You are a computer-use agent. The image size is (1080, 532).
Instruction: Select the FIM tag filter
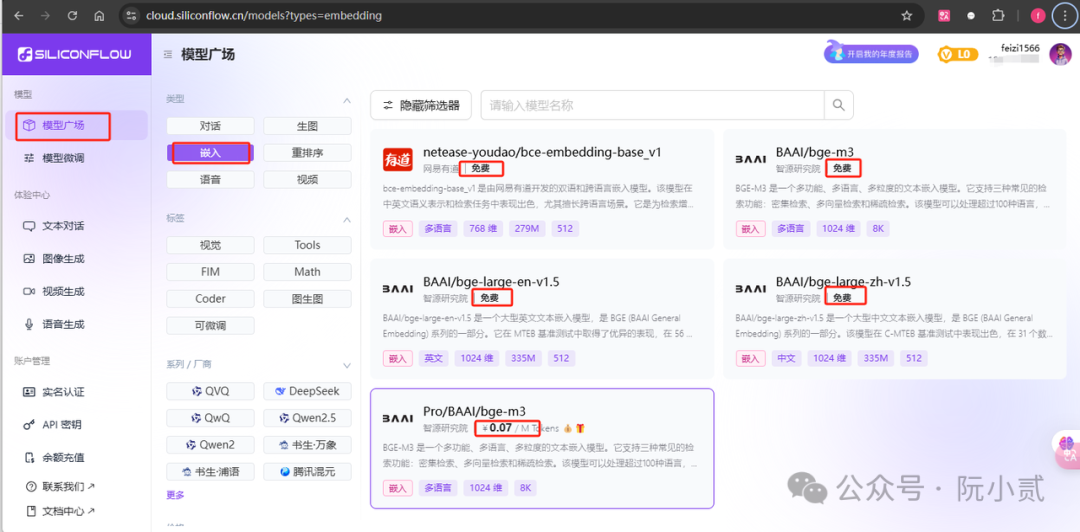point(210,272)
